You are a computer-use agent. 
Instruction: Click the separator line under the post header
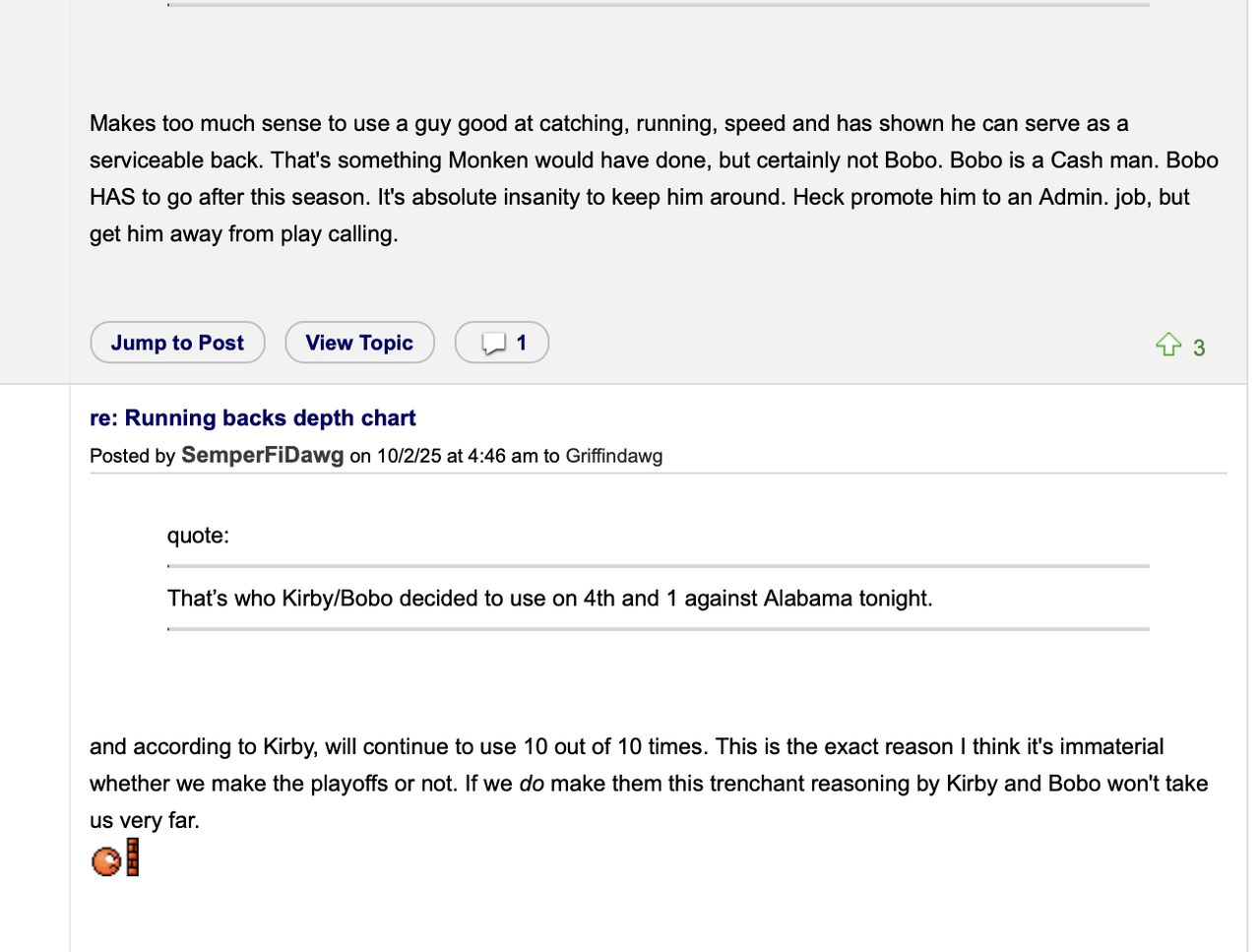pos(658,474)
